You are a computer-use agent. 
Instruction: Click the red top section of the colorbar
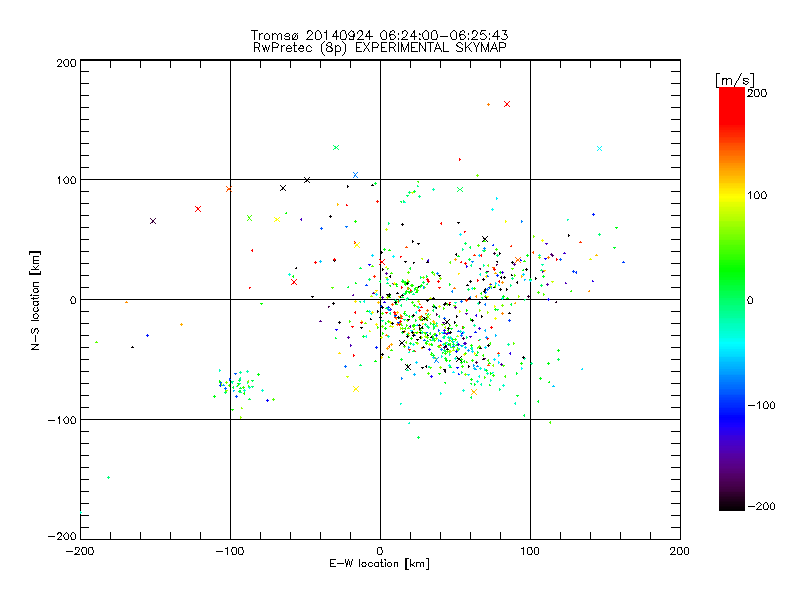(x=732, y=107)
